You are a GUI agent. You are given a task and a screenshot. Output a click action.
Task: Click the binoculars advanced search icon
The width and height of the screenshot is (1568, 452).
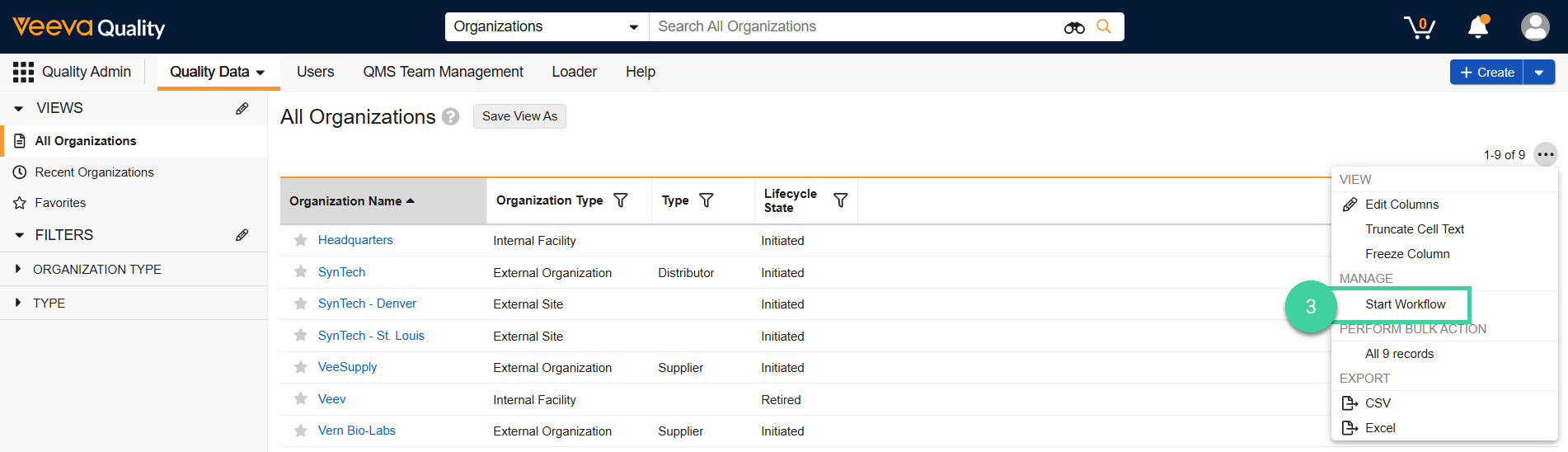[x=1073, y=27]
